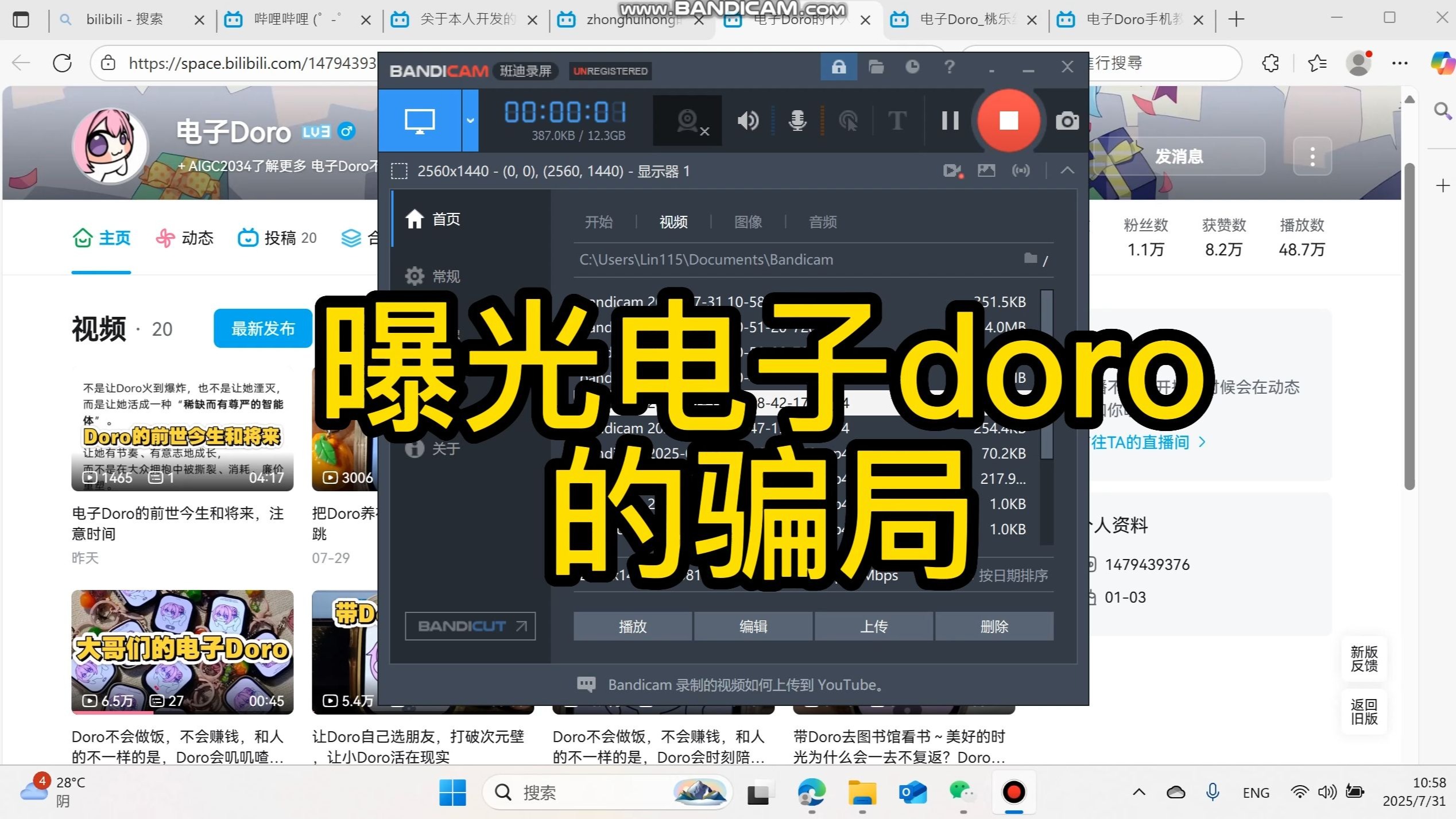
Task: Open the 大哥们的电子Doro video thumbnail
Action: (183, 652)
